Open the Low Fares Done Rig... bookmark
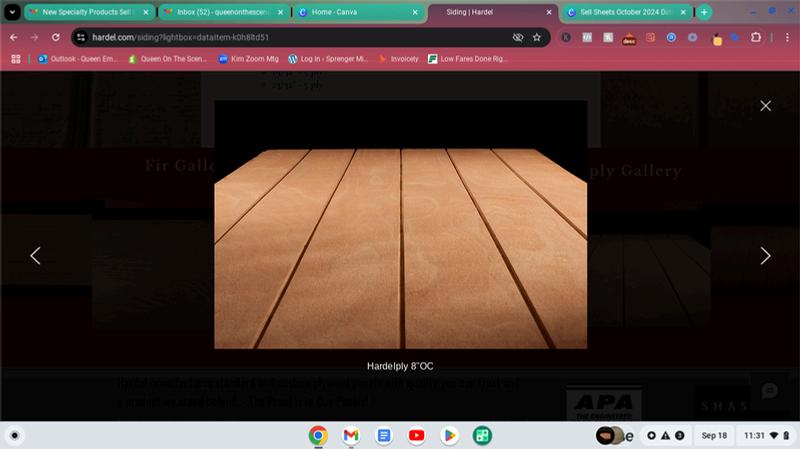 coord(468,59)
